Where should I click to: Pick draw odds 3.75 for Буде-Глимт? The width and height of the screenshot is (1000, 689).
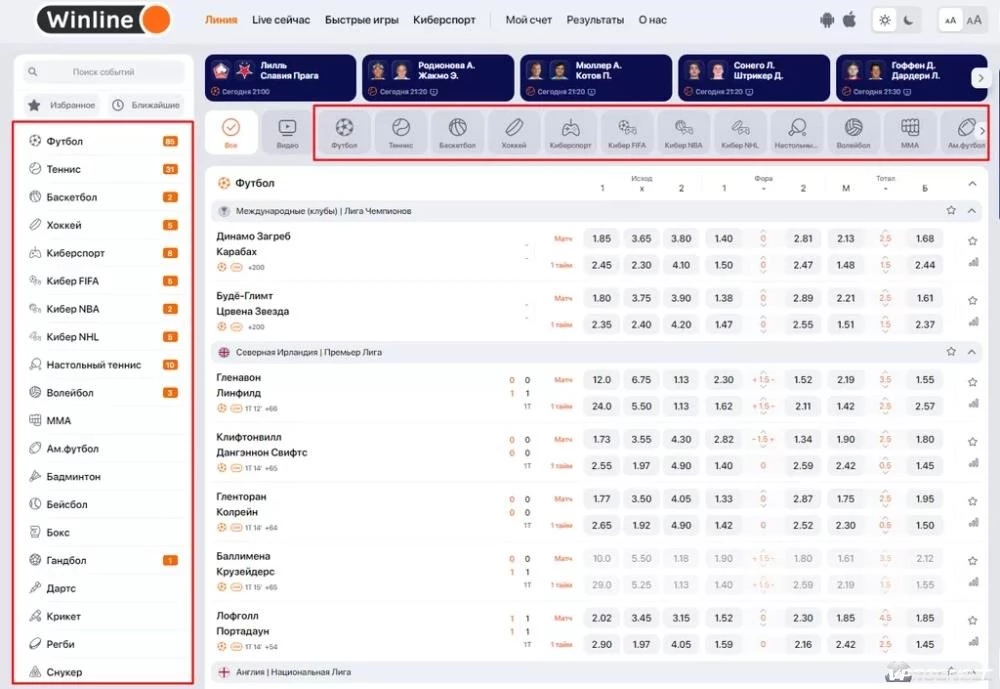tap(641, 298)
